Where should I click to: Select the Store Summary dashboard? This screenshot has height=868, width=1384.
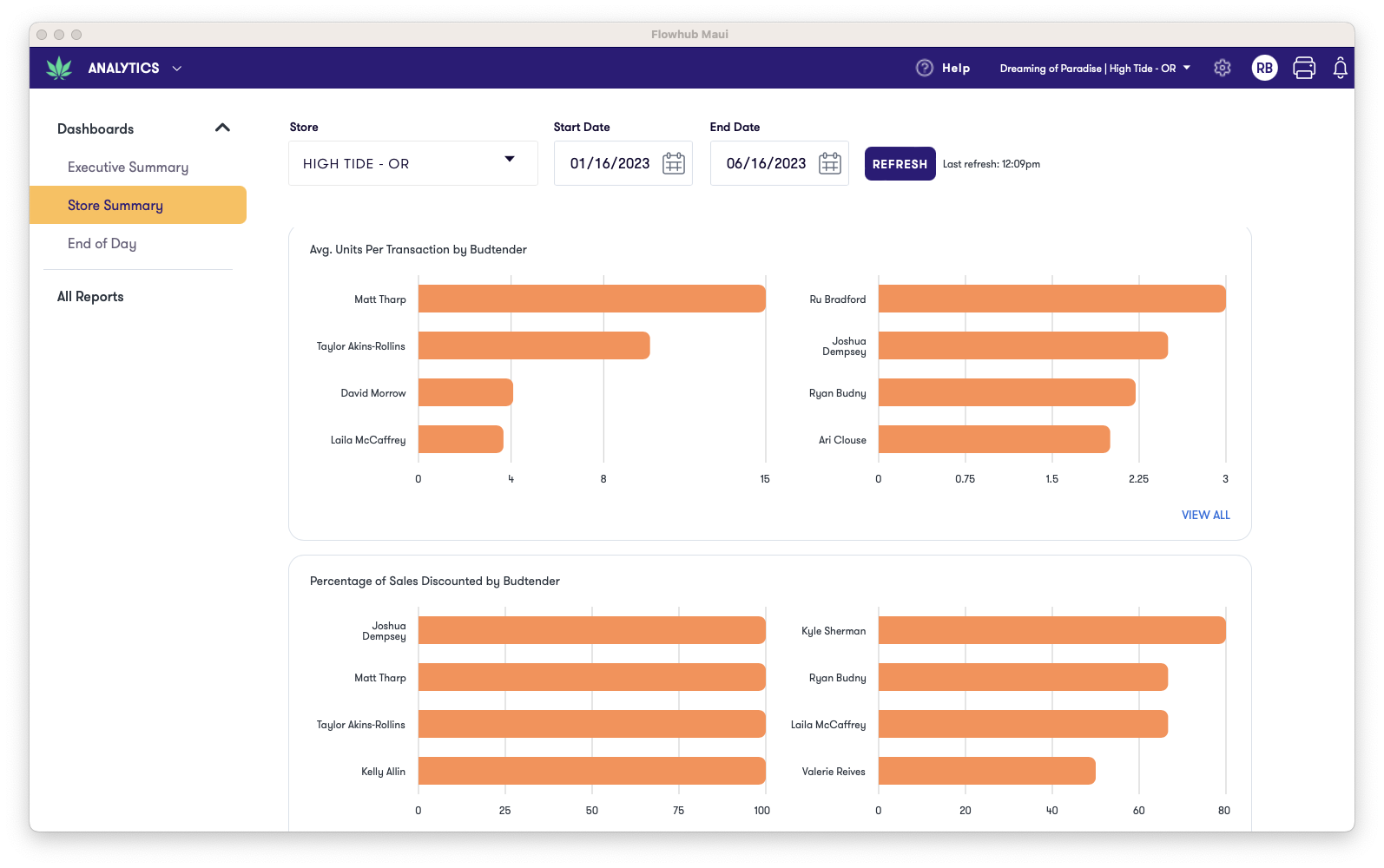pos(138,205)
